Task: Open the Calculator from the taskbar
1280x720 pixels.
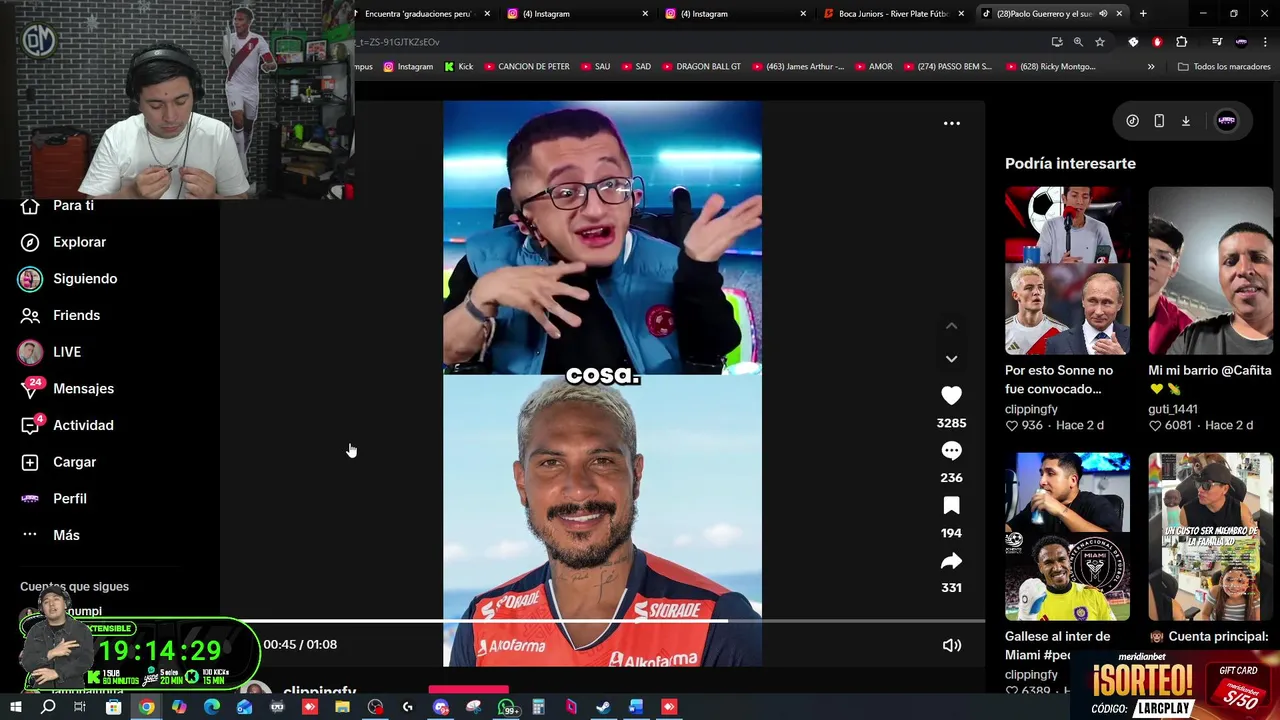Action: [x=538, y=708]
